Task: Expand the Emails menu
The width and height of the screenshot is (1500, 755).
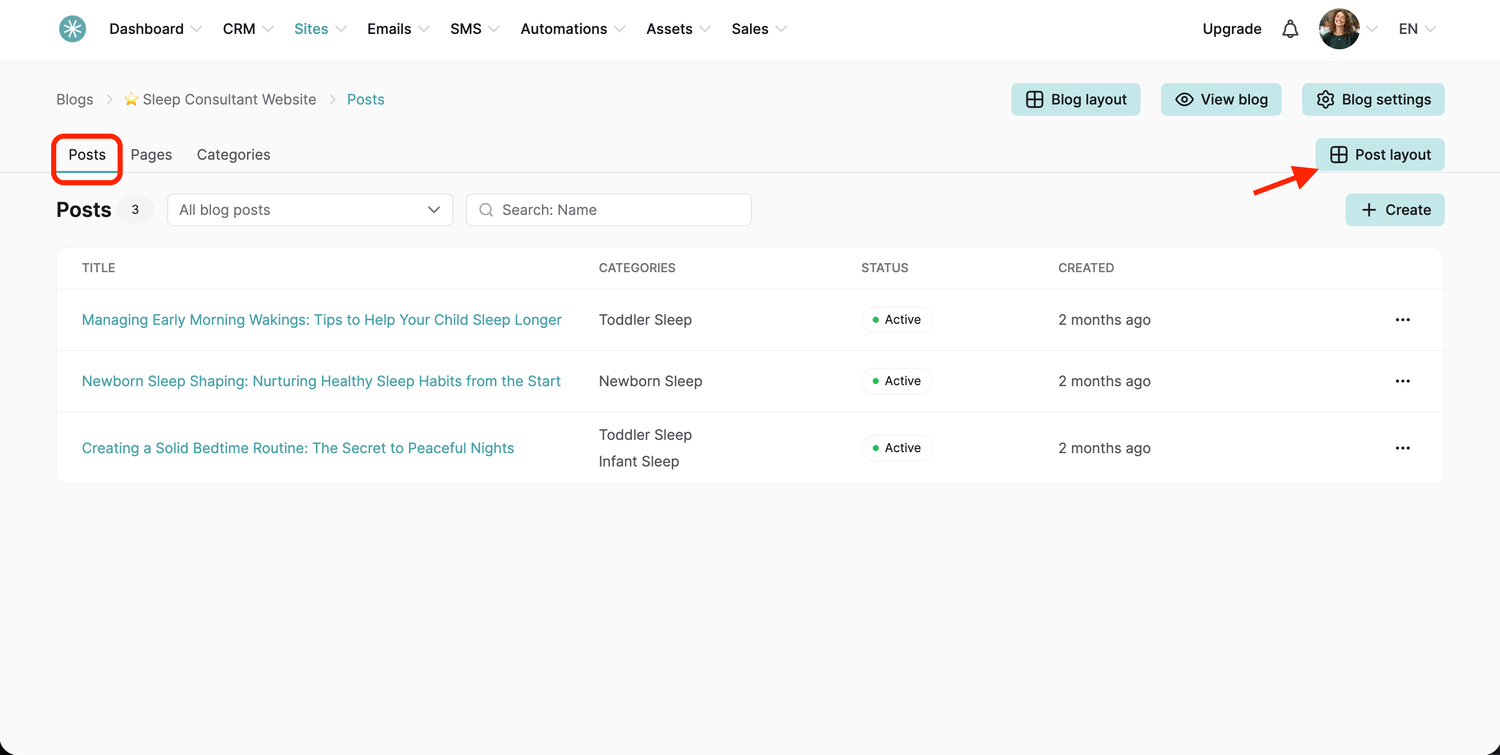Action: (398, 29)
